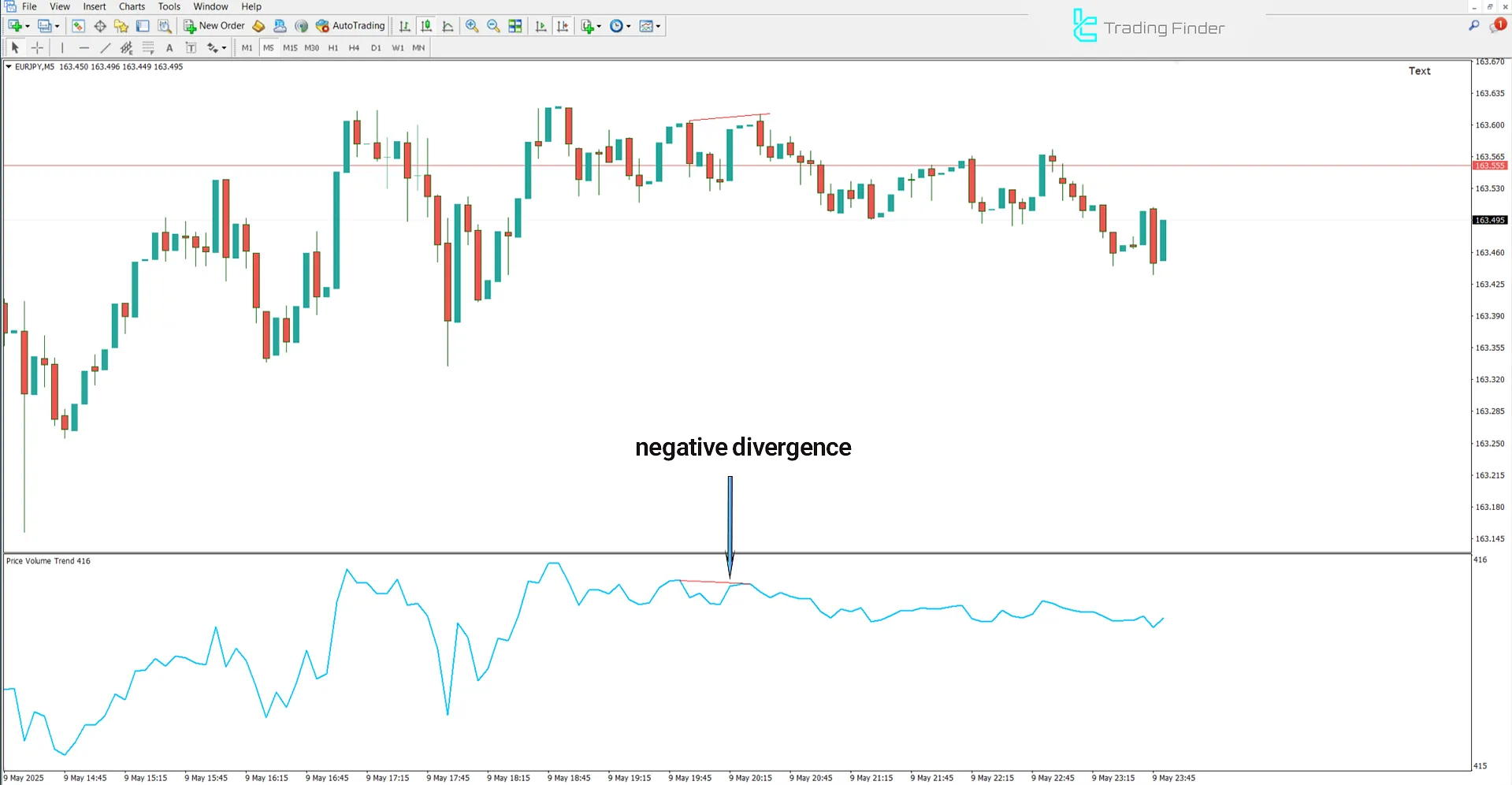Zoom in on the chart

click(472, 26)
